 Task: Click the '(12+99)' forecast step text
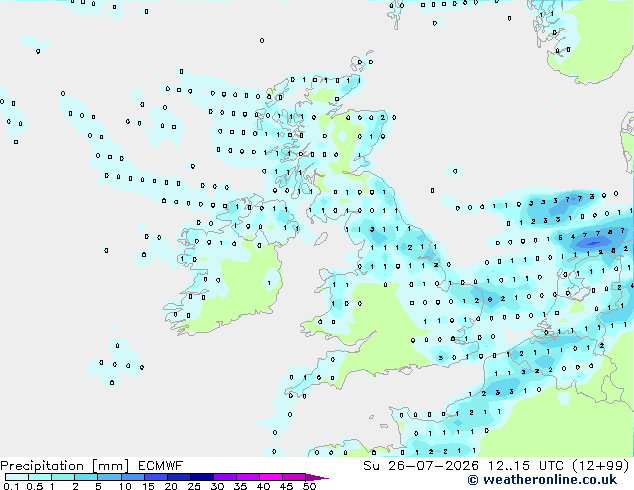tap(601, 466)
